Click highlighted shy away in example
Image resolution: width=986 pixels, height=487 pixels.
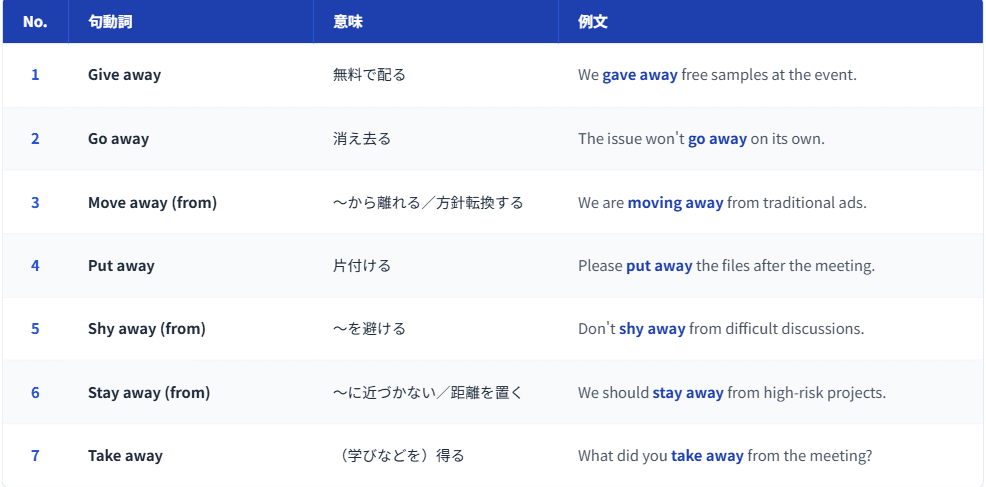click(652, 329)
